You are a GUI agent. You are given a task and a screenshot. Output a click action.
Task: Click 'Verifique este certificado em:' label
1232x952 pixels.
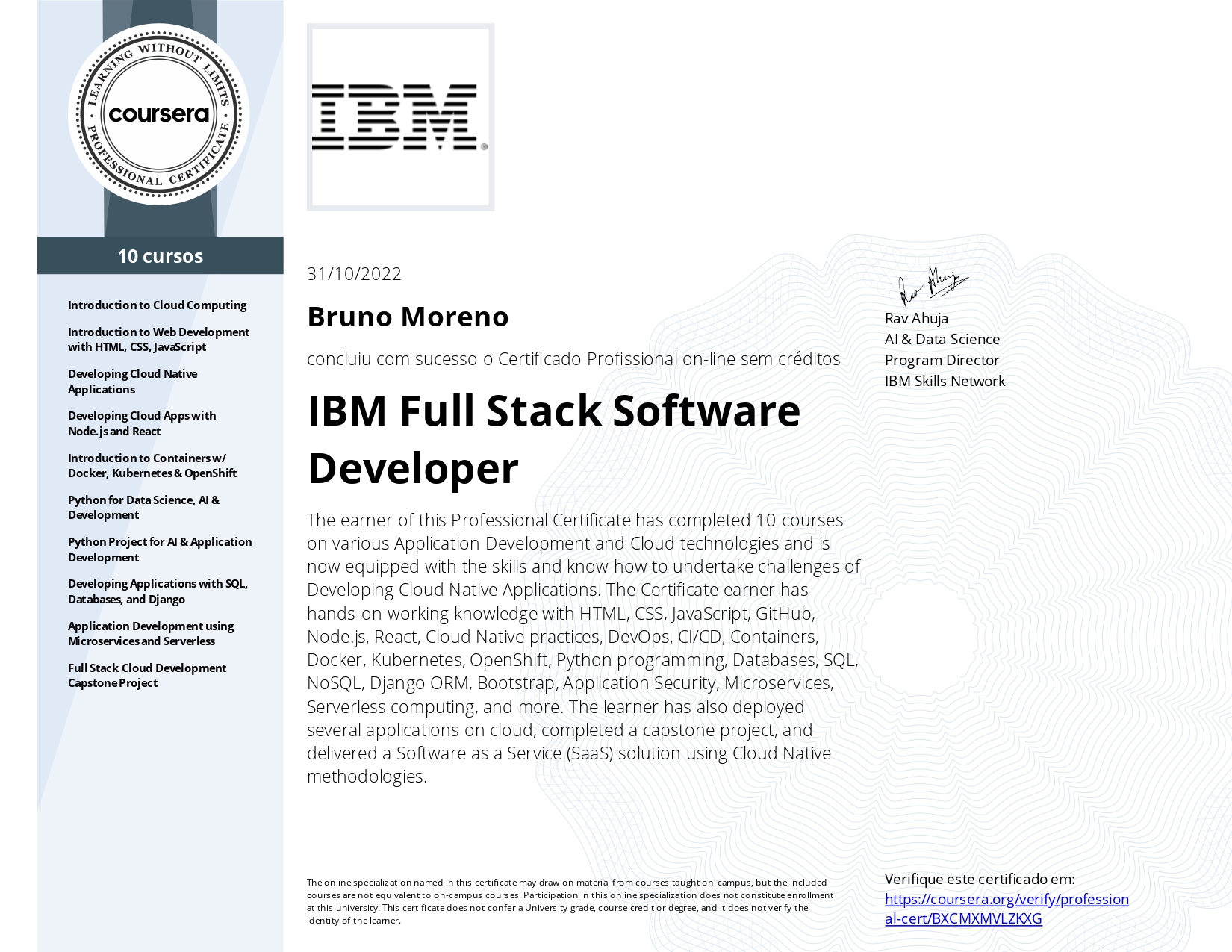coord(980,879)
